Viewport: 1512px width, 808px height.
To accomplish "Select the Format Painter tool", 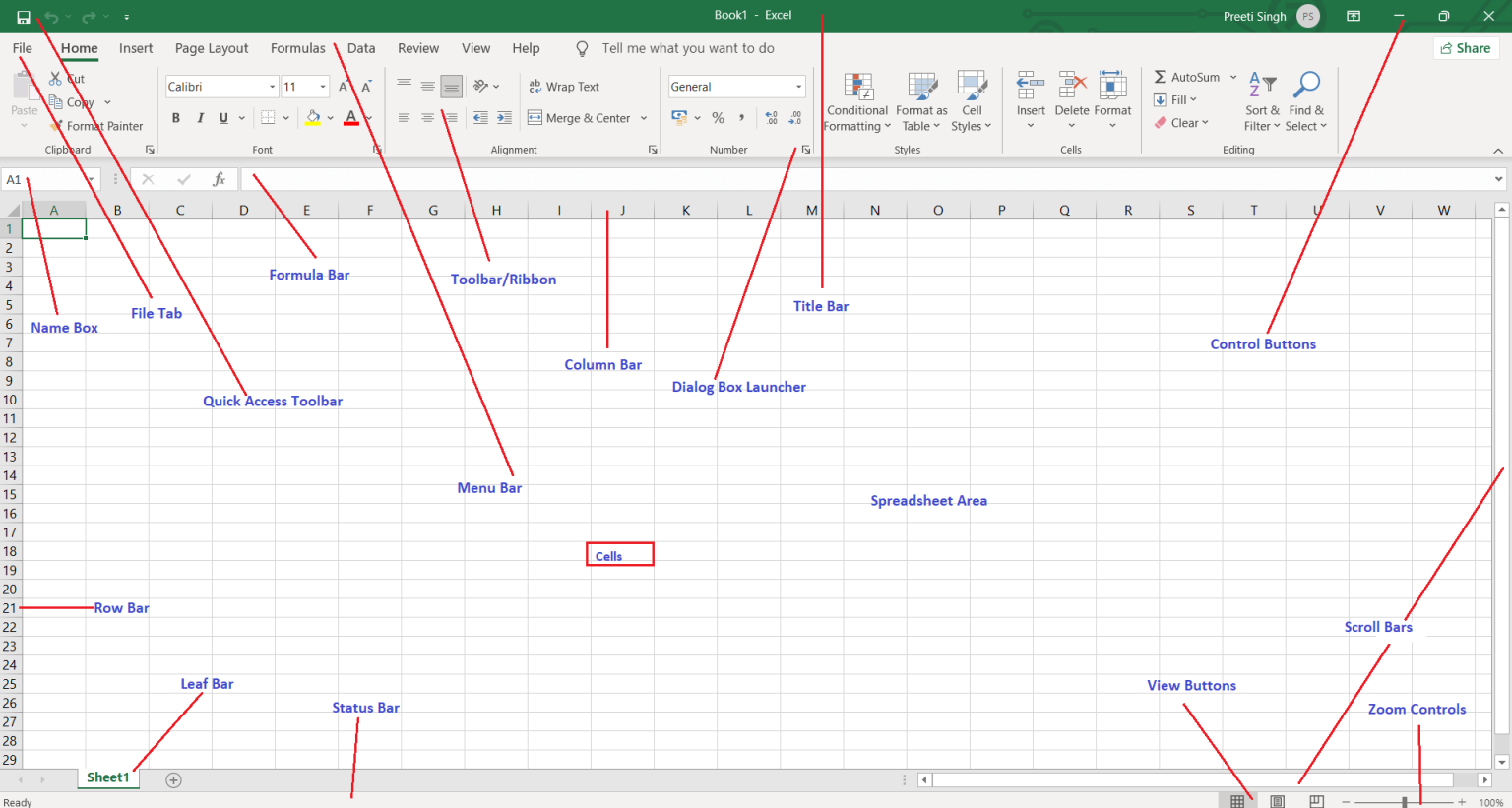I will pos(97,126).
